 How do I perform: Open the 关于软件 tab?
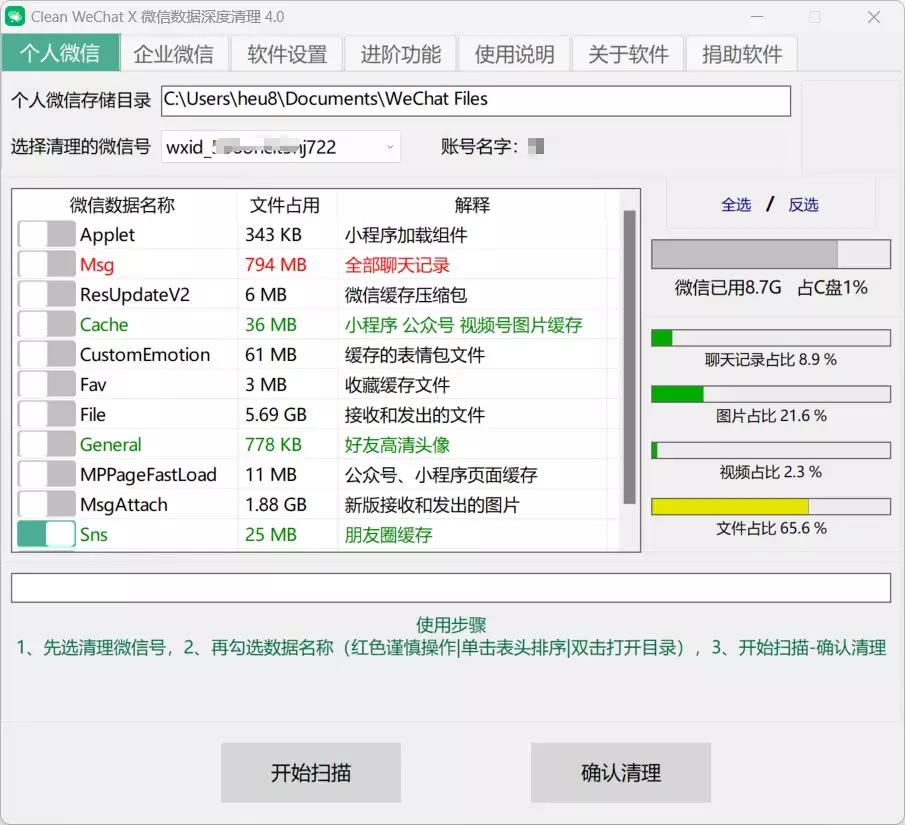(x=628, y=54)
